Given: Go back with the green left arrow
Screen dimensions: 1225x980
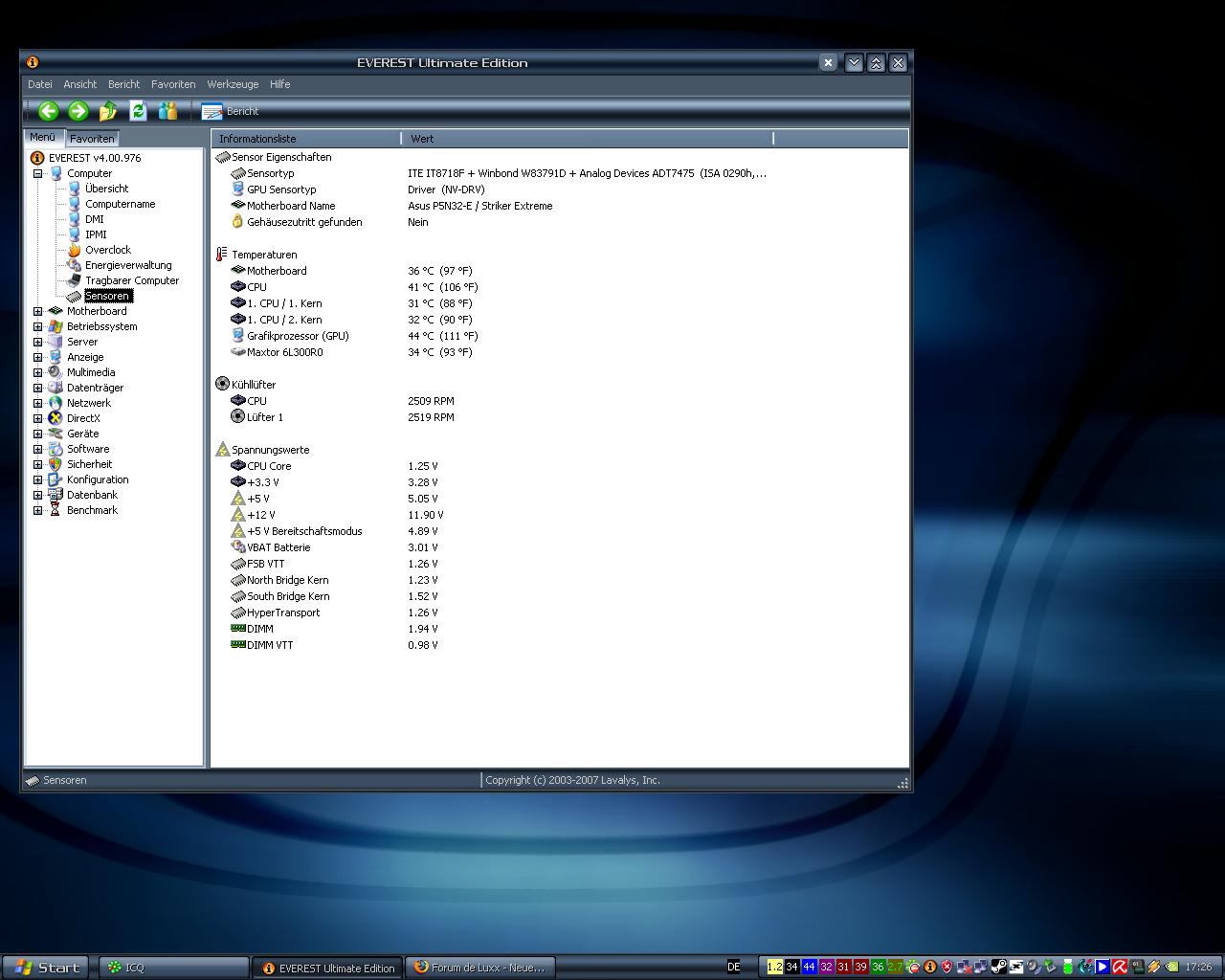Looking at the screenshot, I should tap(48, 111).
